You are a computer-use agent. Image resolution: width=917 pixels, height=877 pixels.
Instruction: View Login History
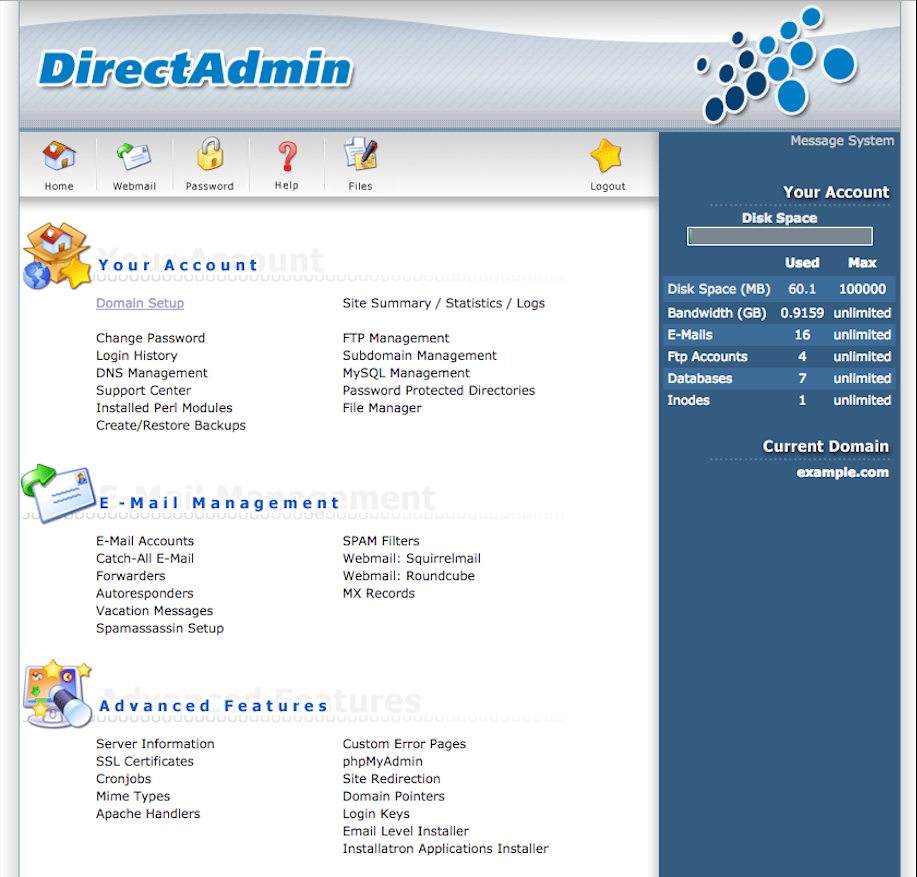pyautogui.click(x=136, y=355)
